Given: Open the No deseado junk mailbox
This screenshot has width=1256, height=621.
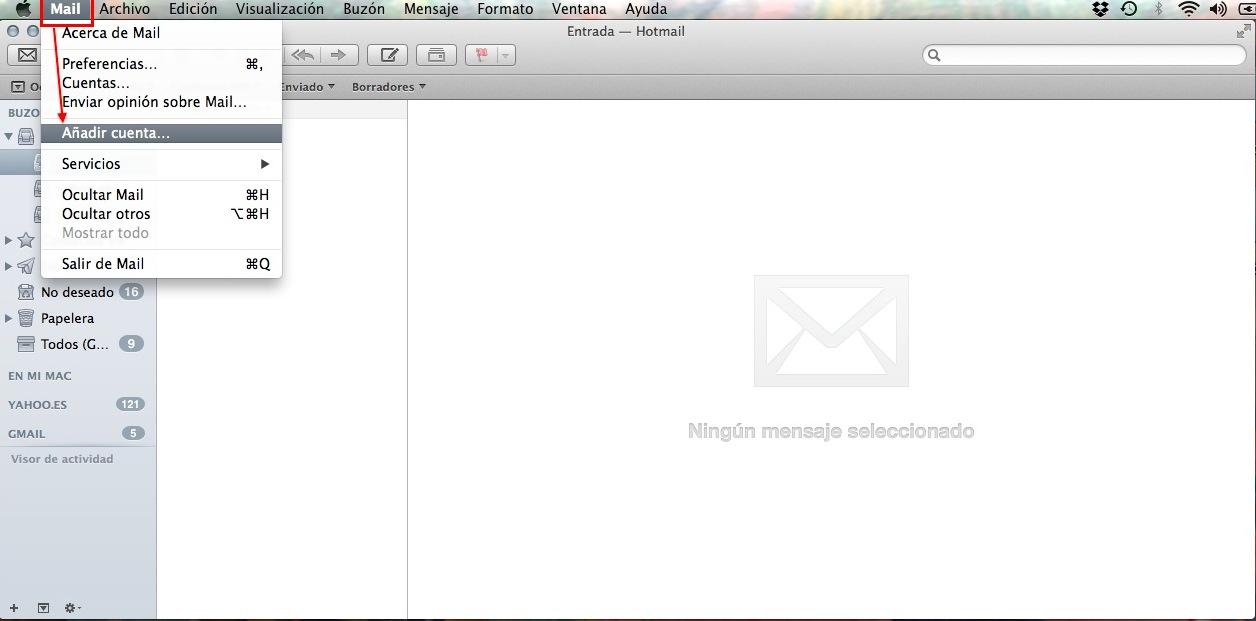Looking at the screenshot, I should pos(77,292).
